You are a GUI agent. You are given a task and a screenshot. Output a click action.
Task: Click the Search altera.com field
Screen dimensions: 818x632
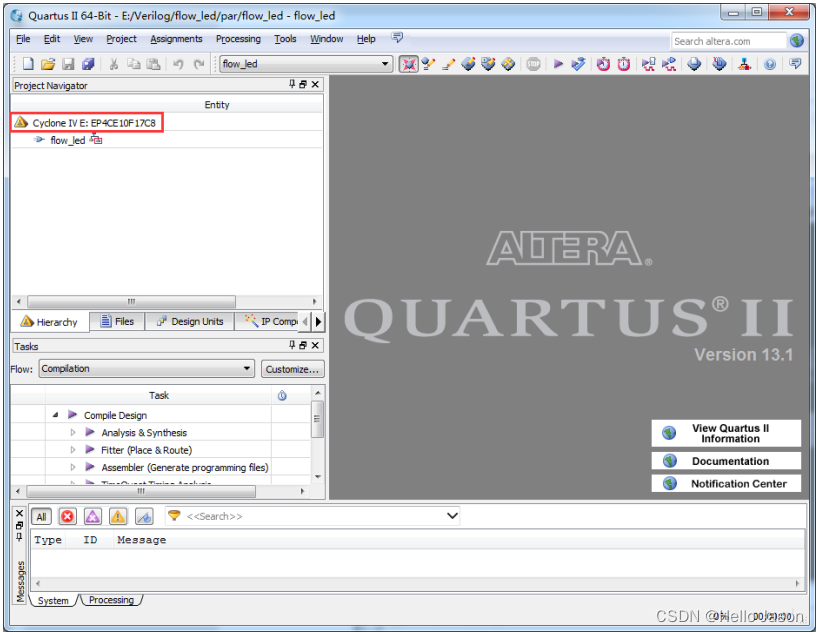[729, 41]
